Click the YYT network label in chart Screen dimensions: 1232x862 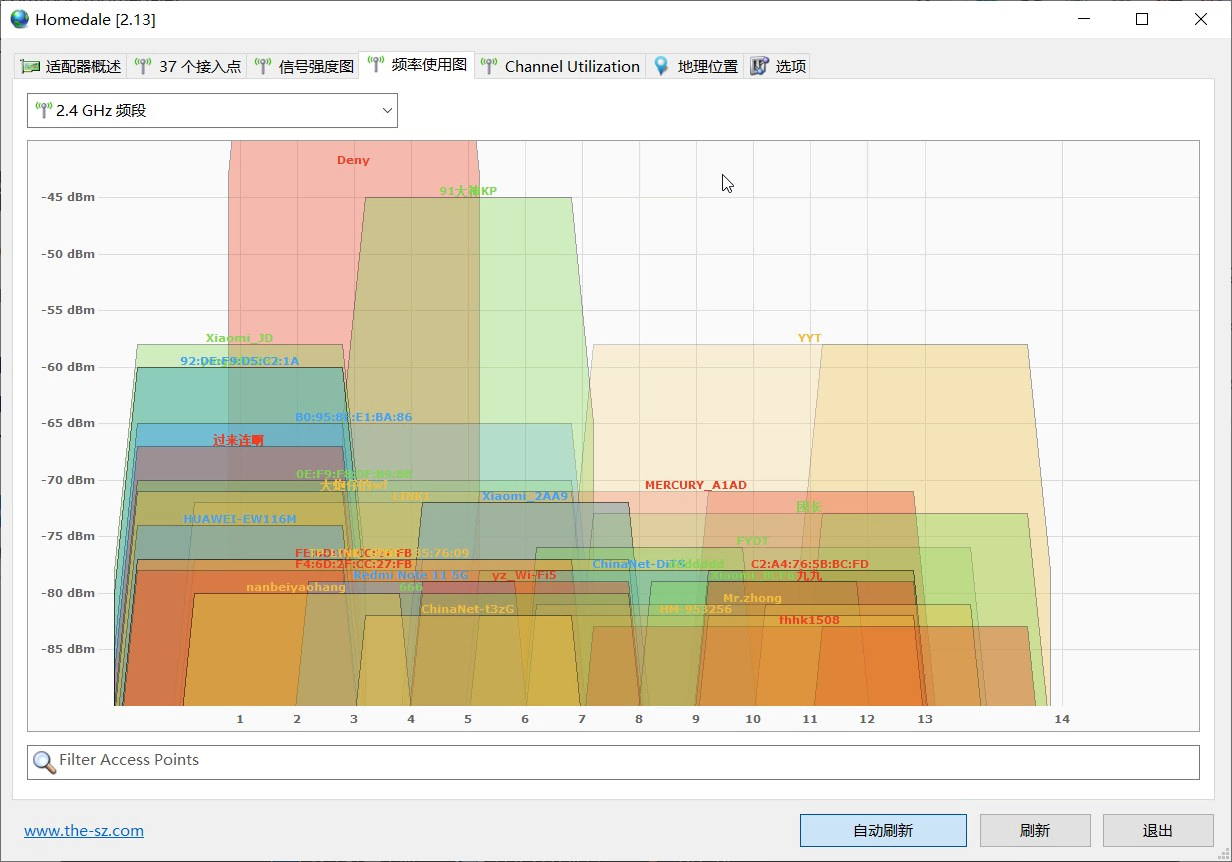coord(809,338)
